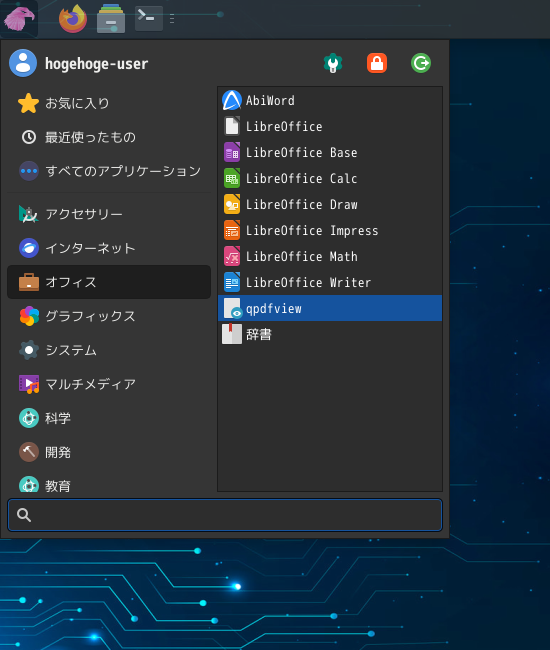Launch LibreOffice Base
Image resolution: width=550 pixels, height=650 pixels.
(x=330, y=152)
